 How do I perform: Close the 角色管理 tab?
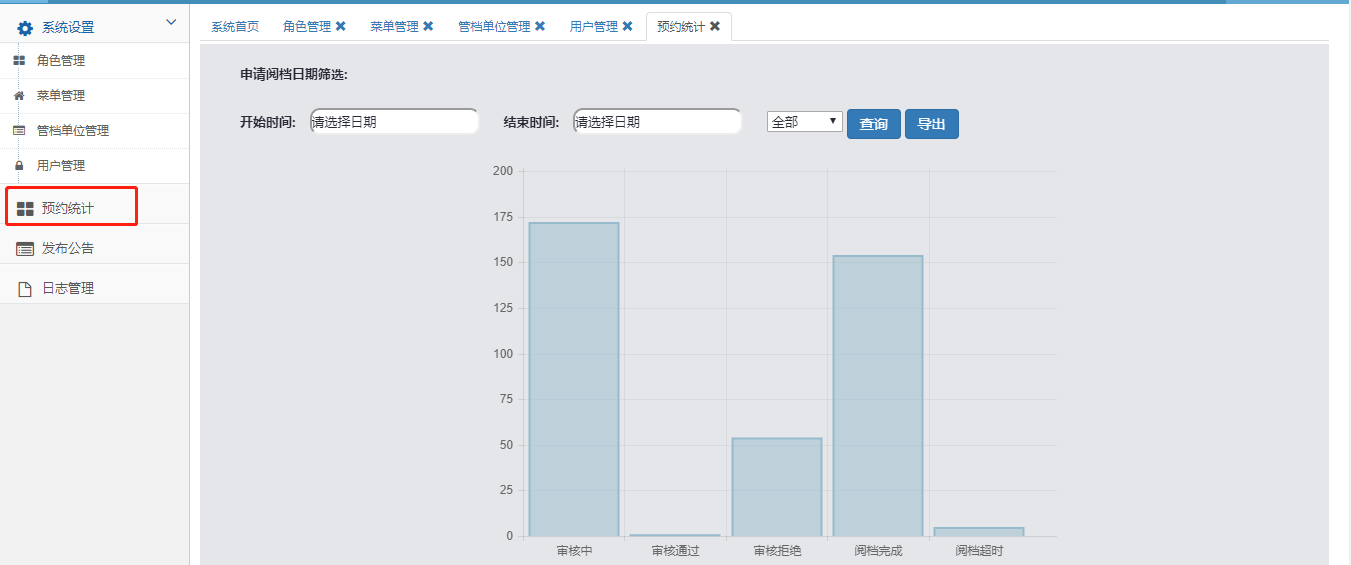[x=341, y=27]
